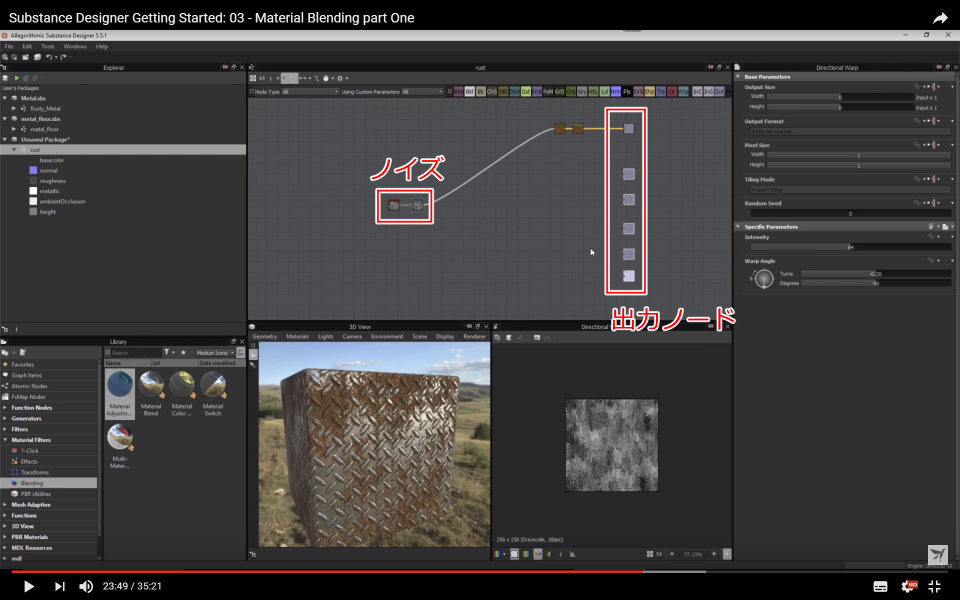Screen dimensions: 960x600
Task: Adjust the Intensity slider
Action: (x=850, y=247)
